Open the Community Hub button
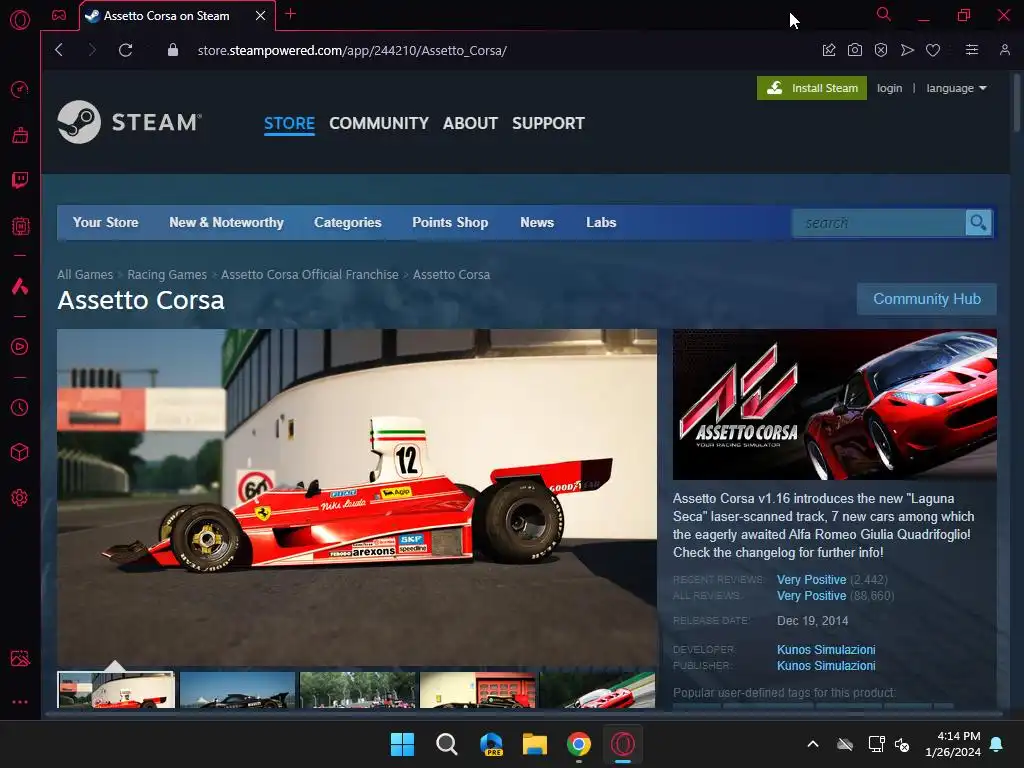 point(927,299)
